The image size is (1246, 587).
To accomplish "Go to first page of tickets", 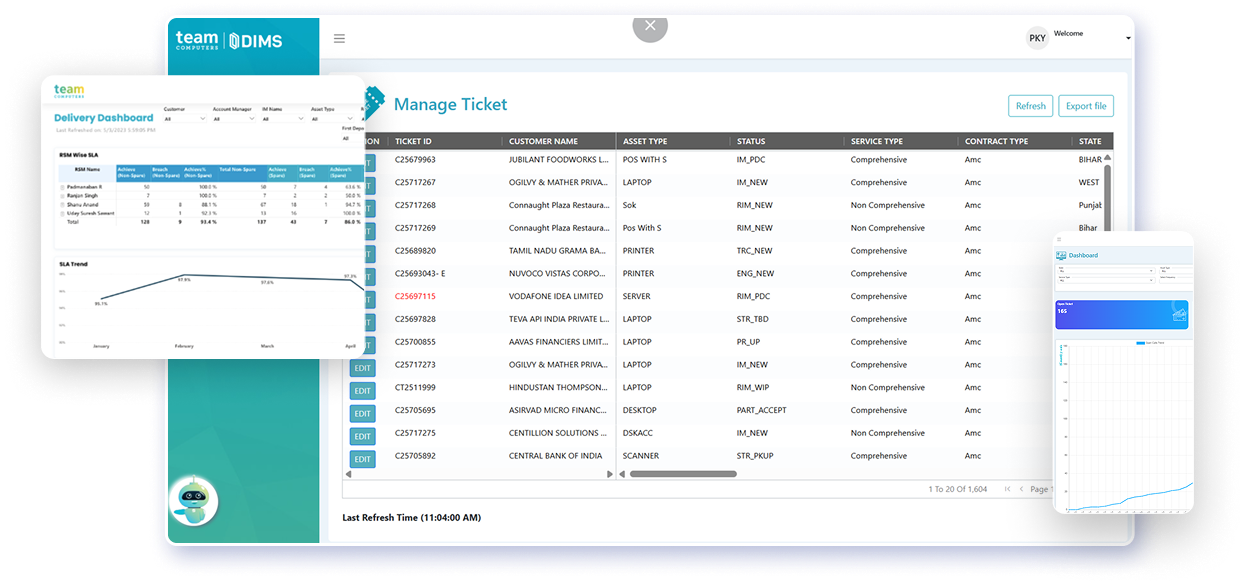I will (x=1007, y=489).
